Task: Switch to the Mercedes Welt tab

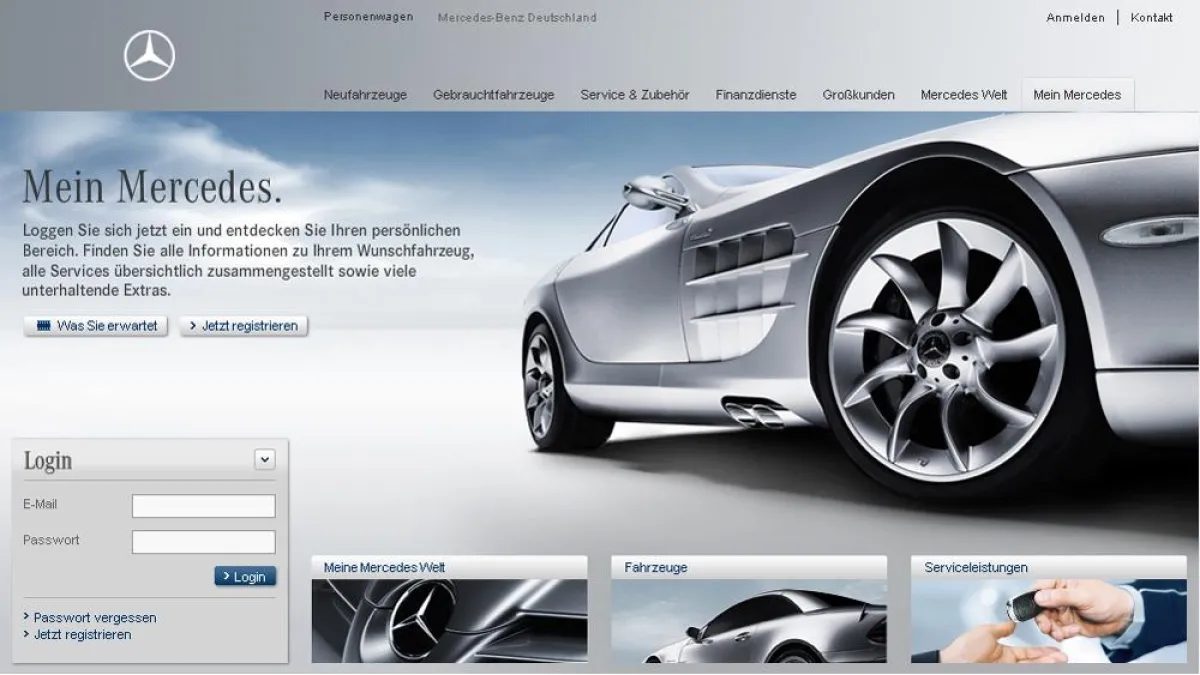Action: [x=963, y=94]
